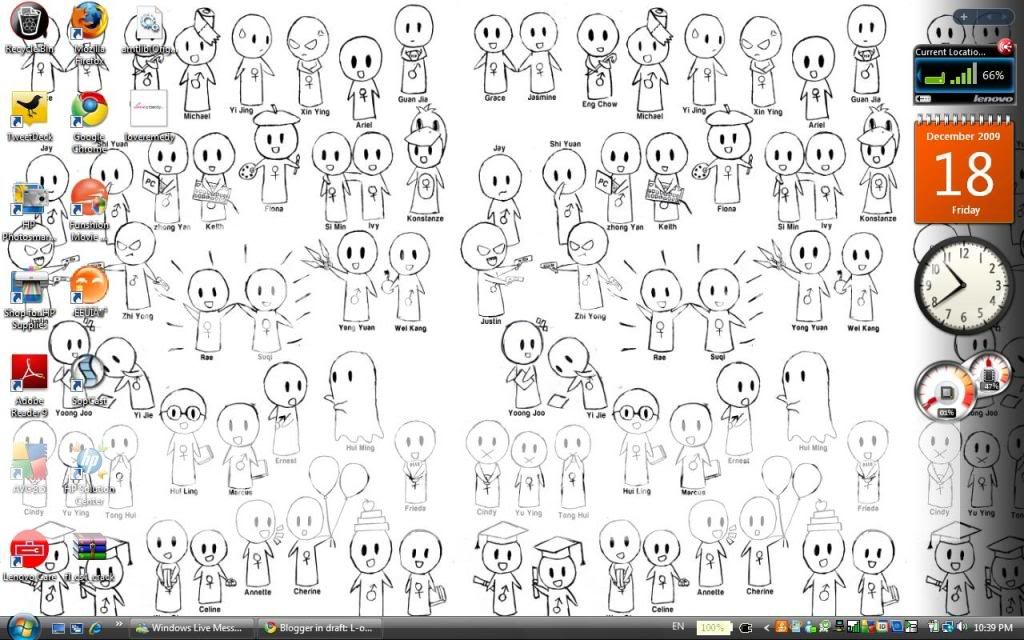
Task: Click the sidebar add gadget plus button
Action: 963,17
